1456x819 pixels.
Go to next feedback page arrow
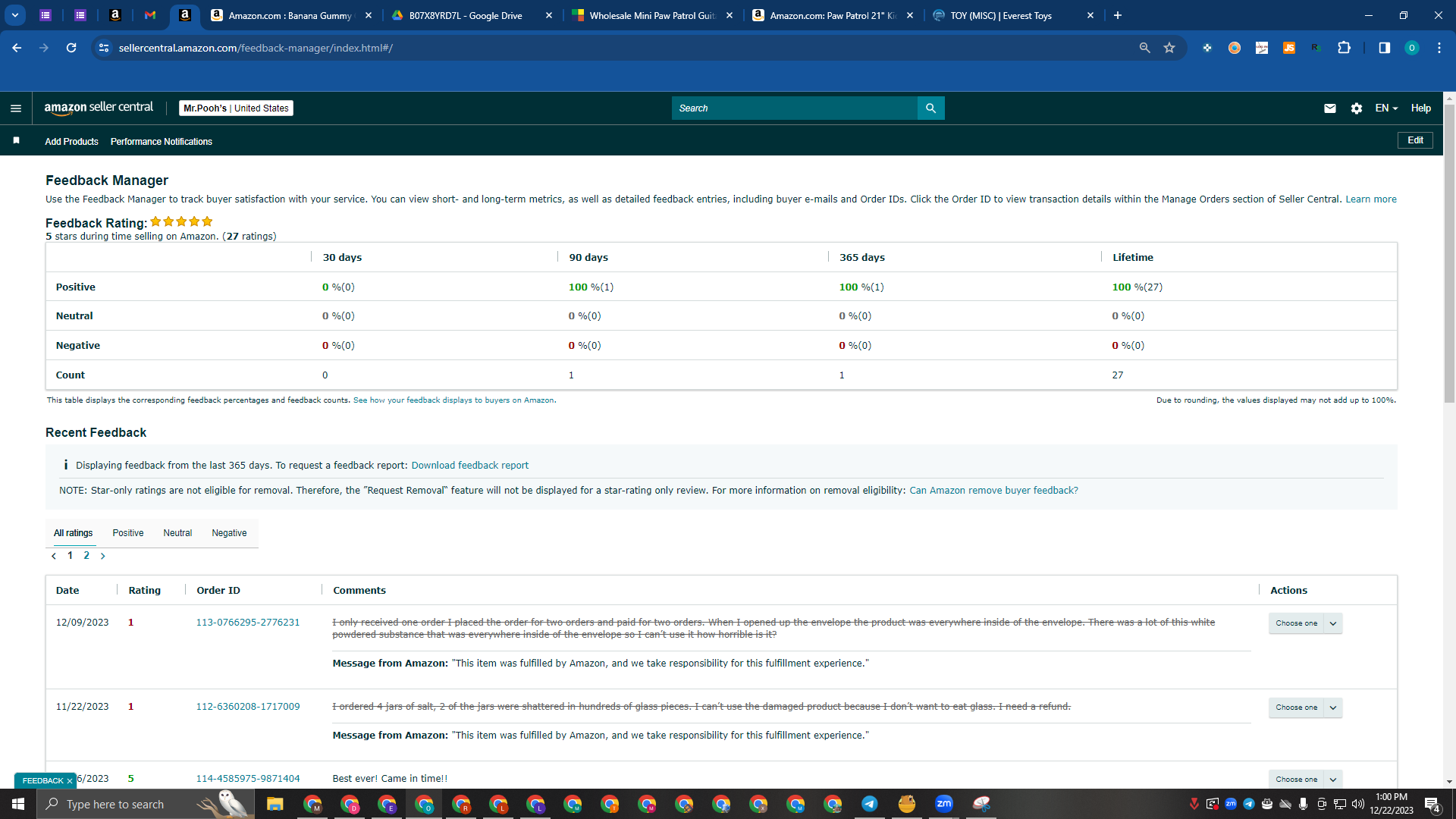pos(102,556)
